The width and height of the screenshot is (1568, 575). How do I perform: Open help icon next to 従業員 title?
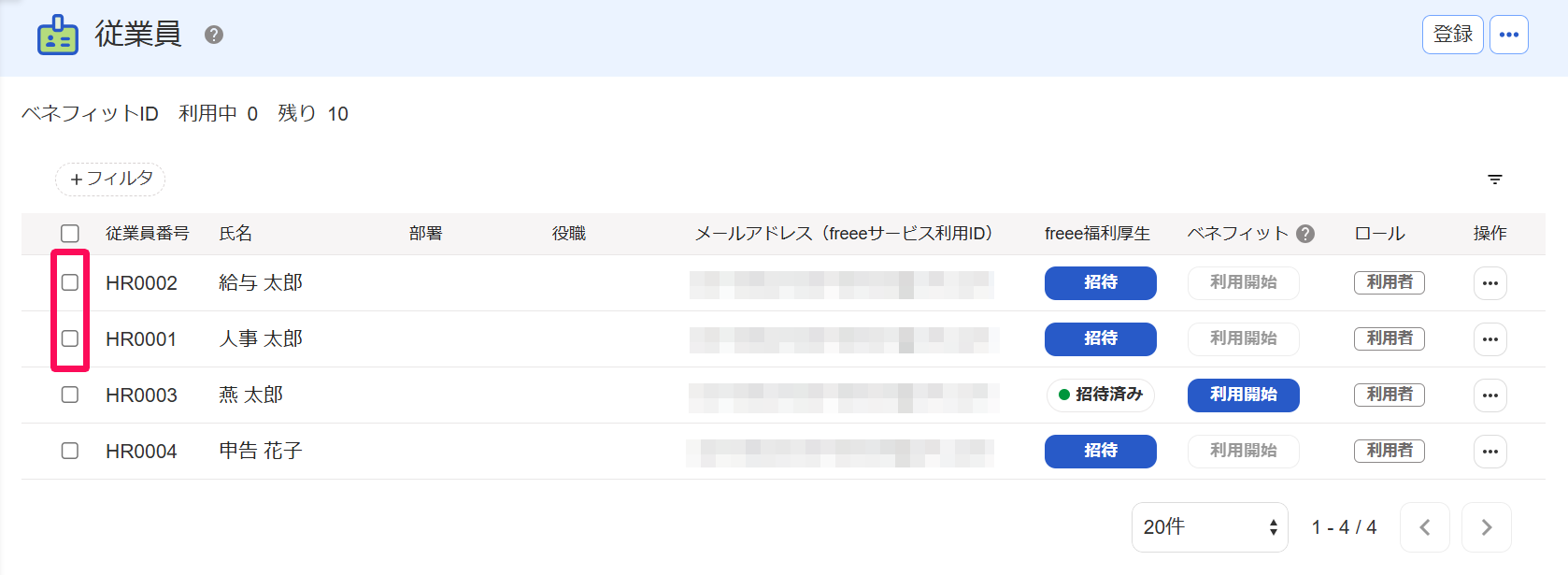pos(214,35)
